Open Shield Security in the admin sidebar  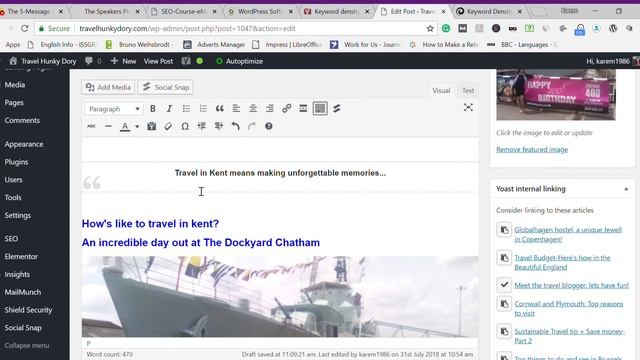(x=28, y=310)
